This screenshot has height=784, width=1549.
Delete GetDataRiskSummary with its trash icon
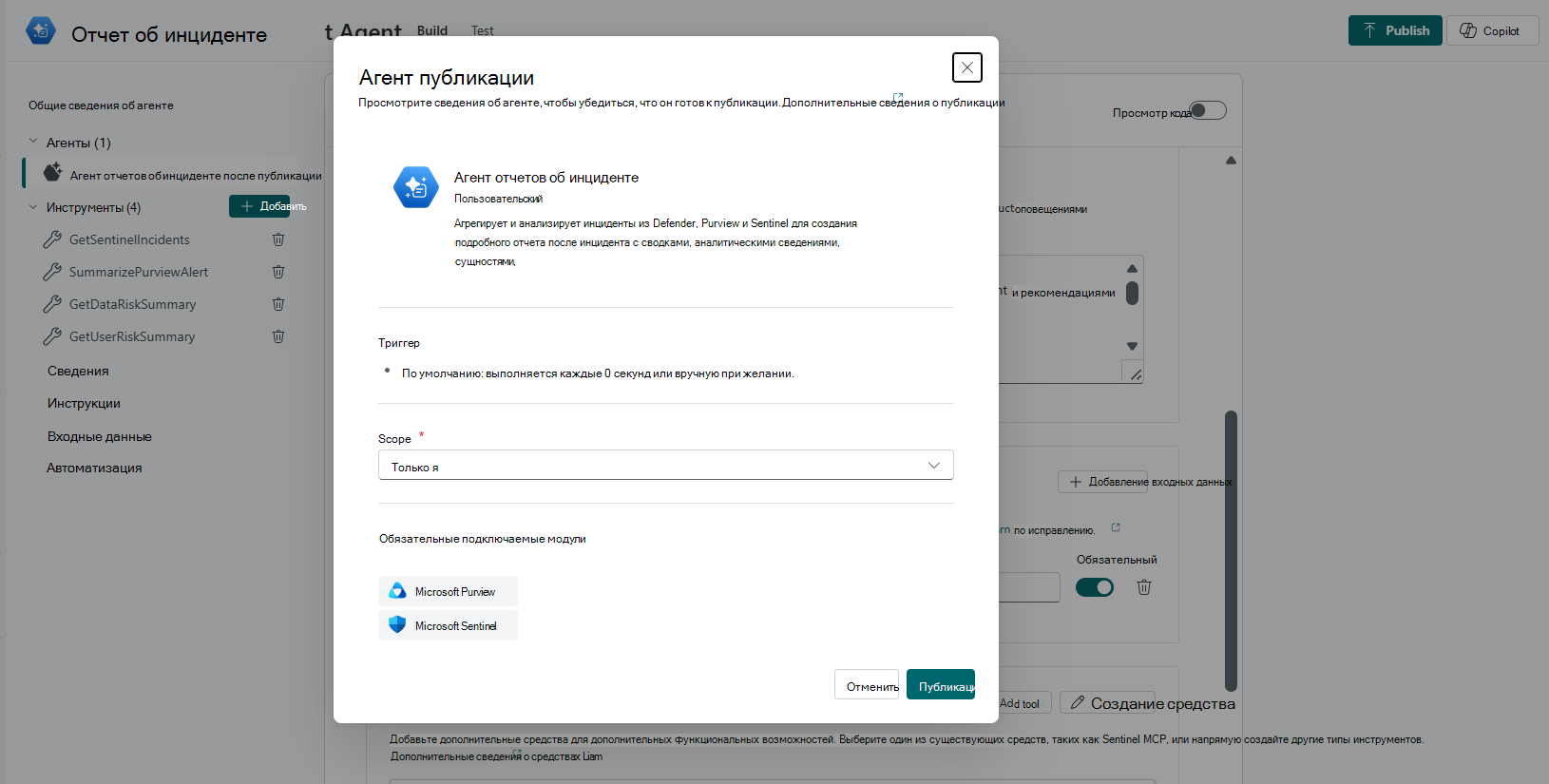click(x=278, y=304)
